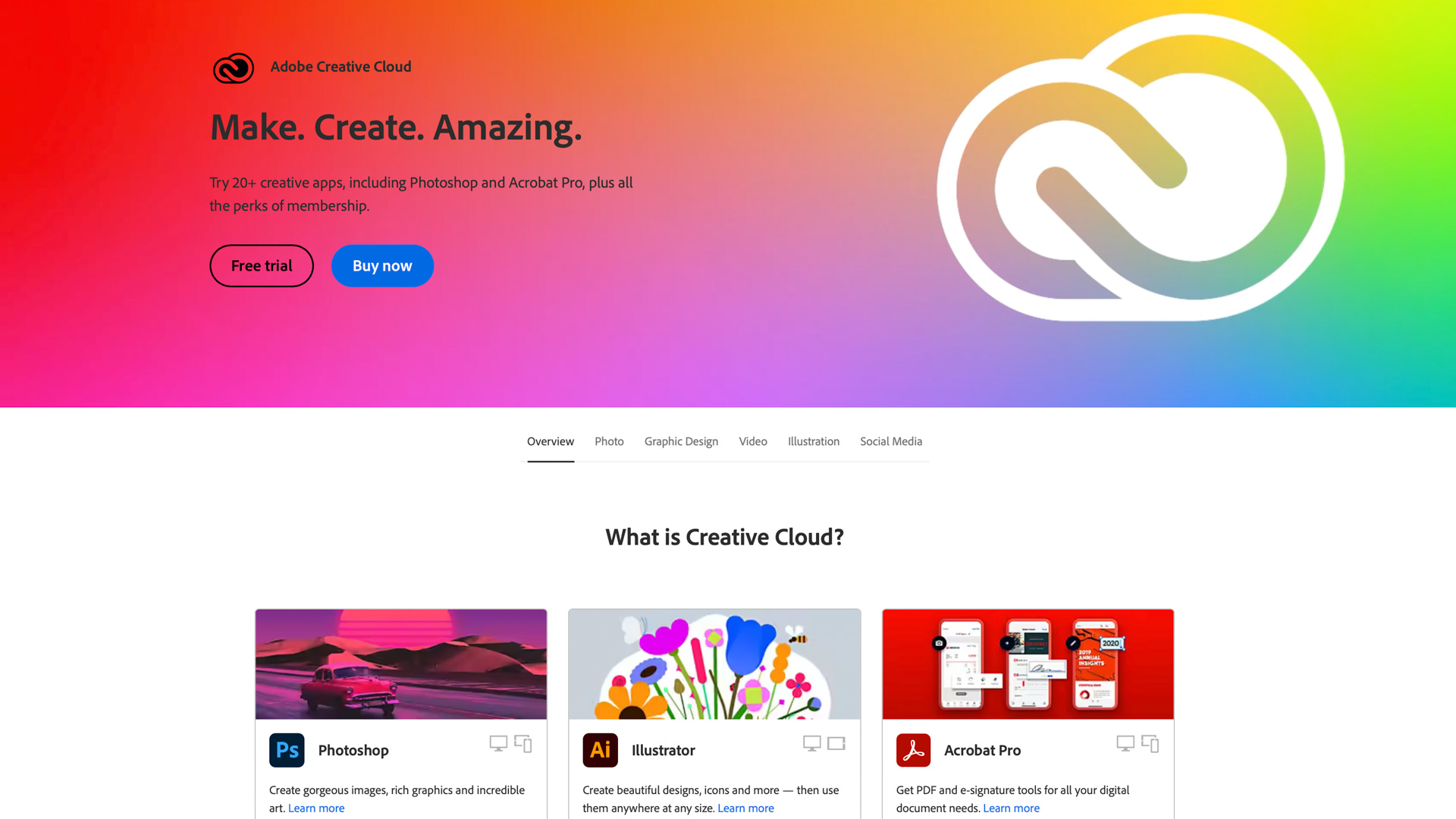Viewport: 1456px width, 819px height.
Task: Click the Video navigation tab
Action: click(x=753, y=441)
